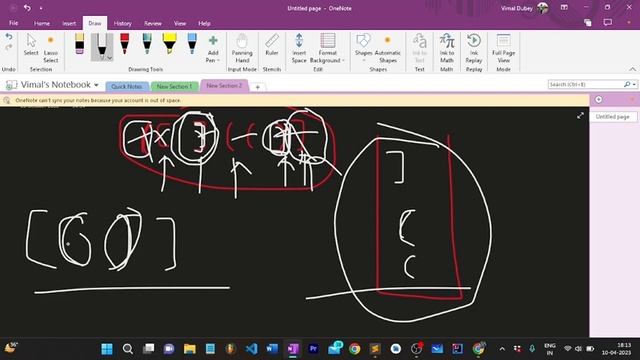Open the History ribbon tab
Image resolution: width=640 pixels, height=360 pixels.
tap(122, 23)
